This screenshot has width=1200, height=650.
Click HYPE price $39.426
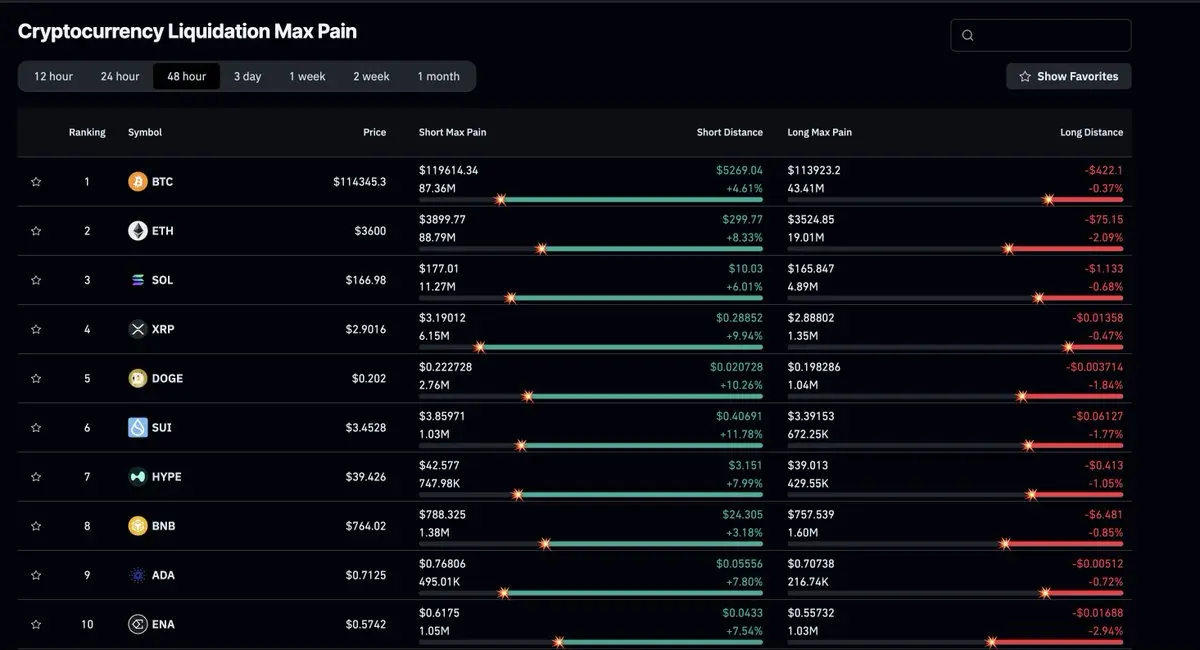click(x=366, y=477)
